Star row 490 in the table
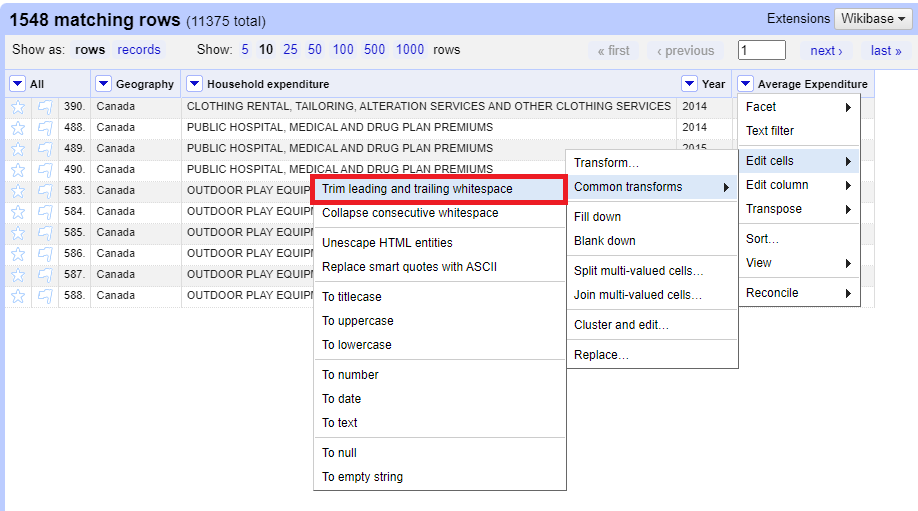This screenshot has width=918, height=511. pyautogui.click(x=18, y=170)
